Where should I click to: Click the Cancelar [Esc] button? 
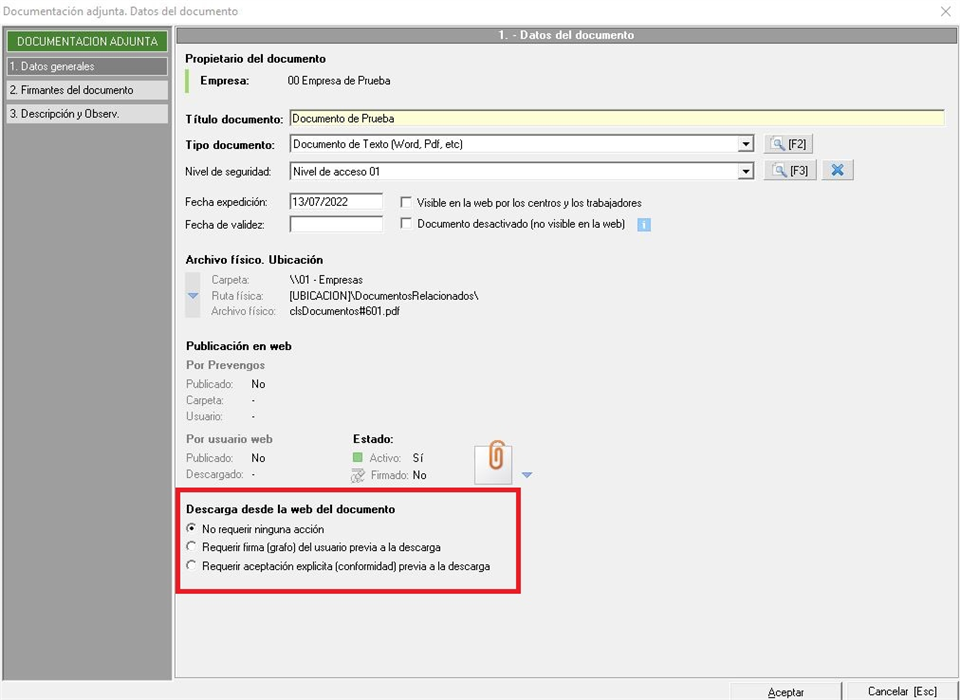point(901,691)
